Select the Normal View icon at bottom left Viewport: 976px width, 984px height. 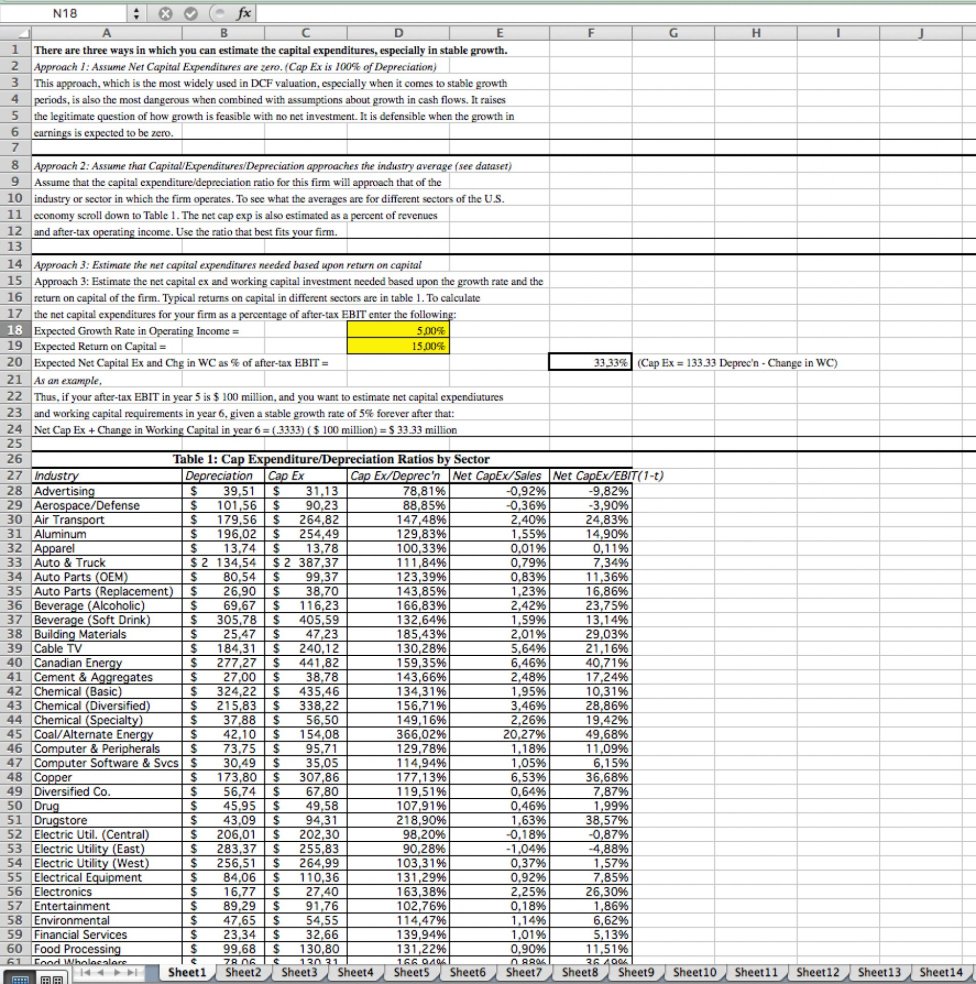pos(21,978)
